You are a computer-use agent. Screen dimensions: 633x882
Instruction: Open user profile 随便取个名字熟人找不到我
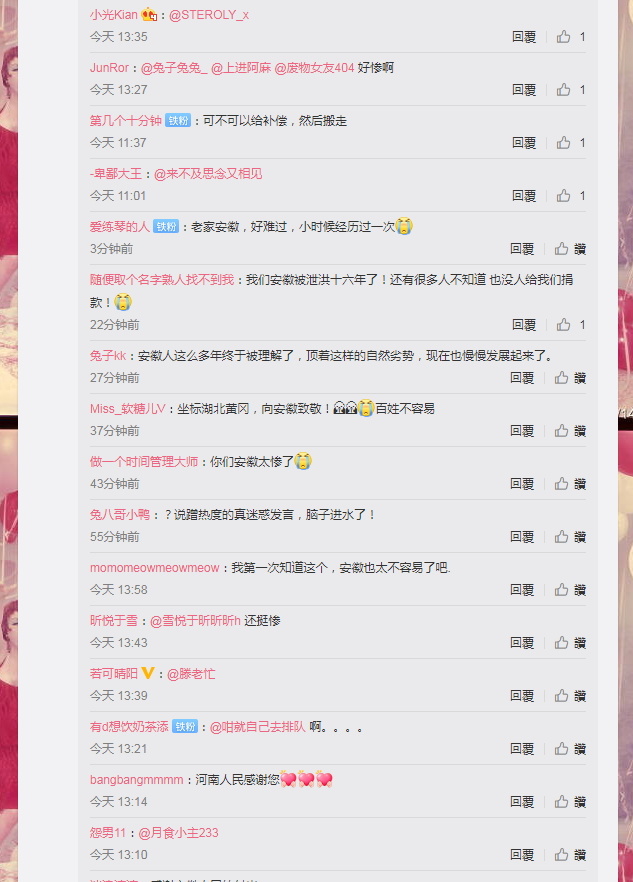click(161, 280)
